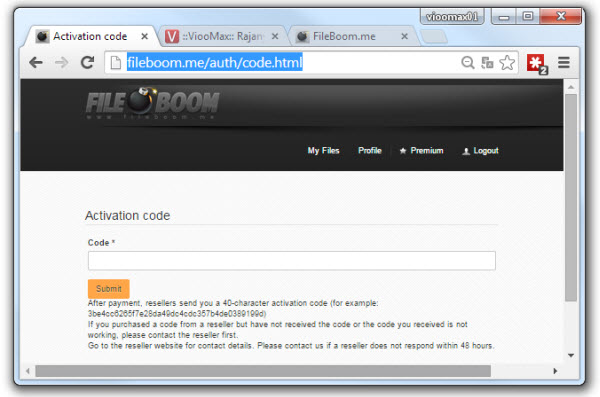The height and width of the screenshot is (397, 600).
Task: Open the My Files page
Action: tap(323, 150)
